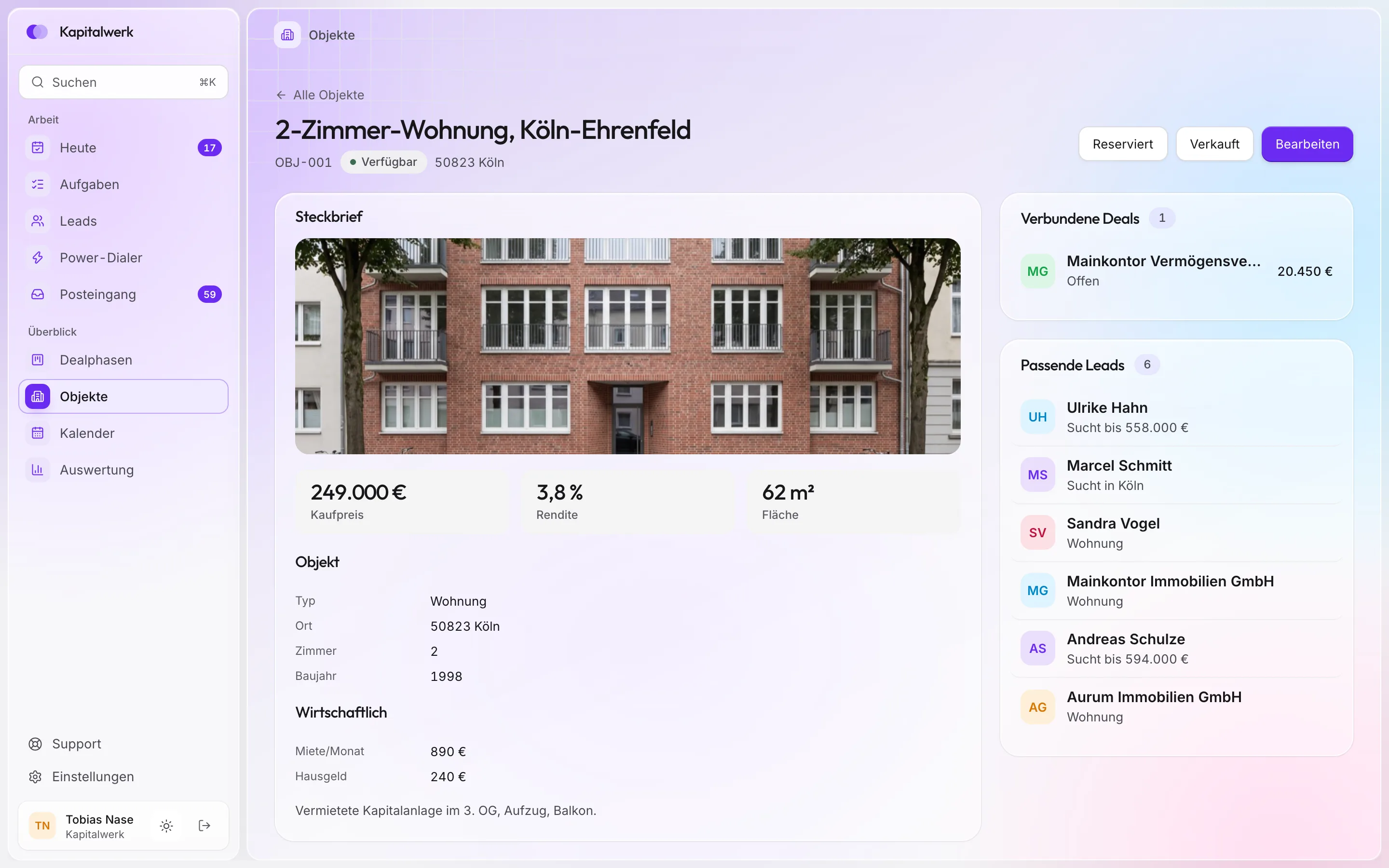1389x868 pixels.
Task: Open the Auswertung page
Action: click(x=123, y=470)
